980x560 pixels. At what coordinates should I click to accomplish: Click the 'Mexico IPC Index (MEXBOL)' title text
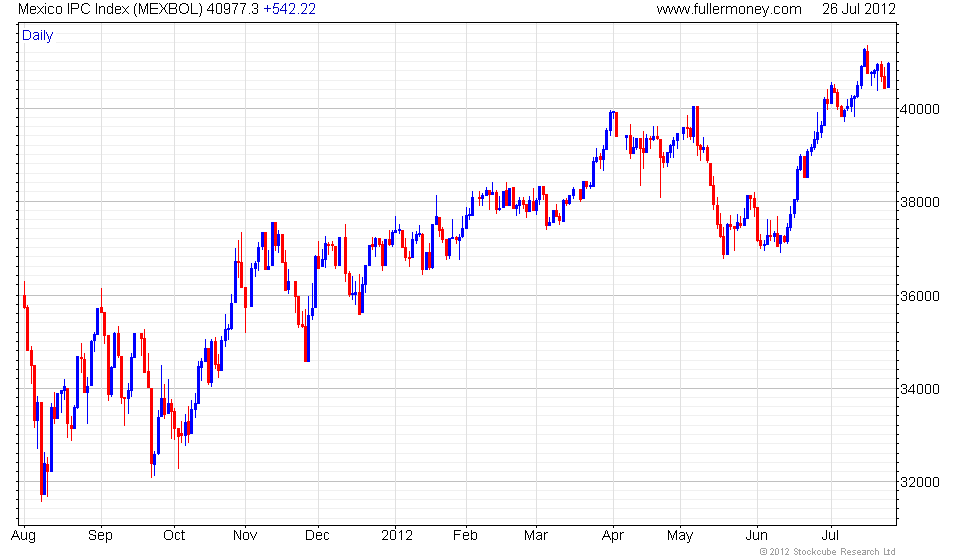coord(110,9)
